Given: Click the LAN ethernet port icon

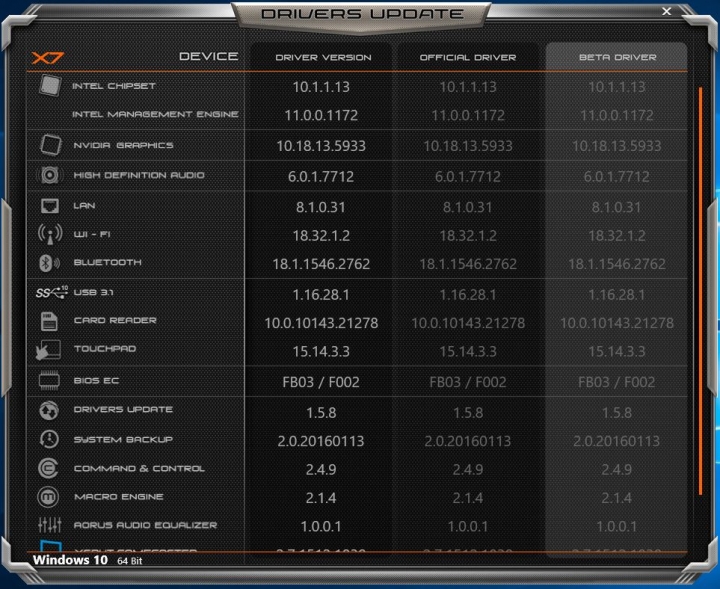Looking at the screenshot, I should pos(50,206).
